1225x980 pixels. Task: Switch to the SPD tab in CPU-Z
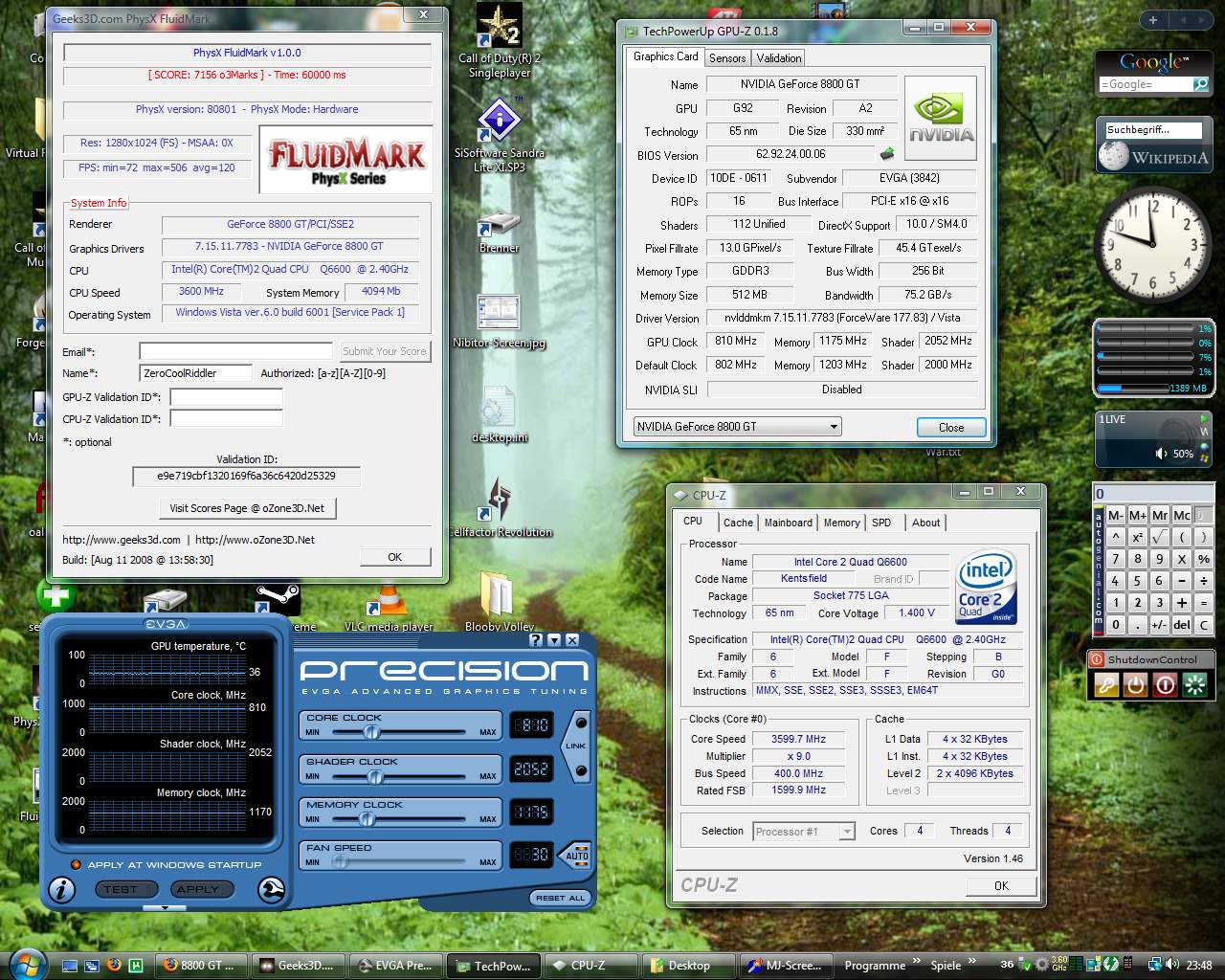tap(881, 523)
